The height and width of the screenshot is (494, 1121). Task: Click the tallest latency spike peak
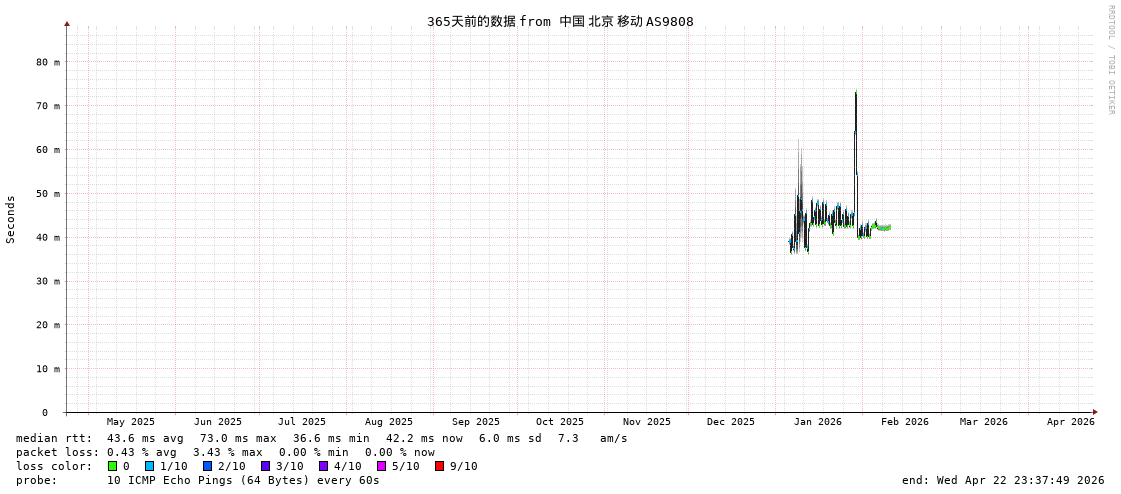(x=855, y=93)
